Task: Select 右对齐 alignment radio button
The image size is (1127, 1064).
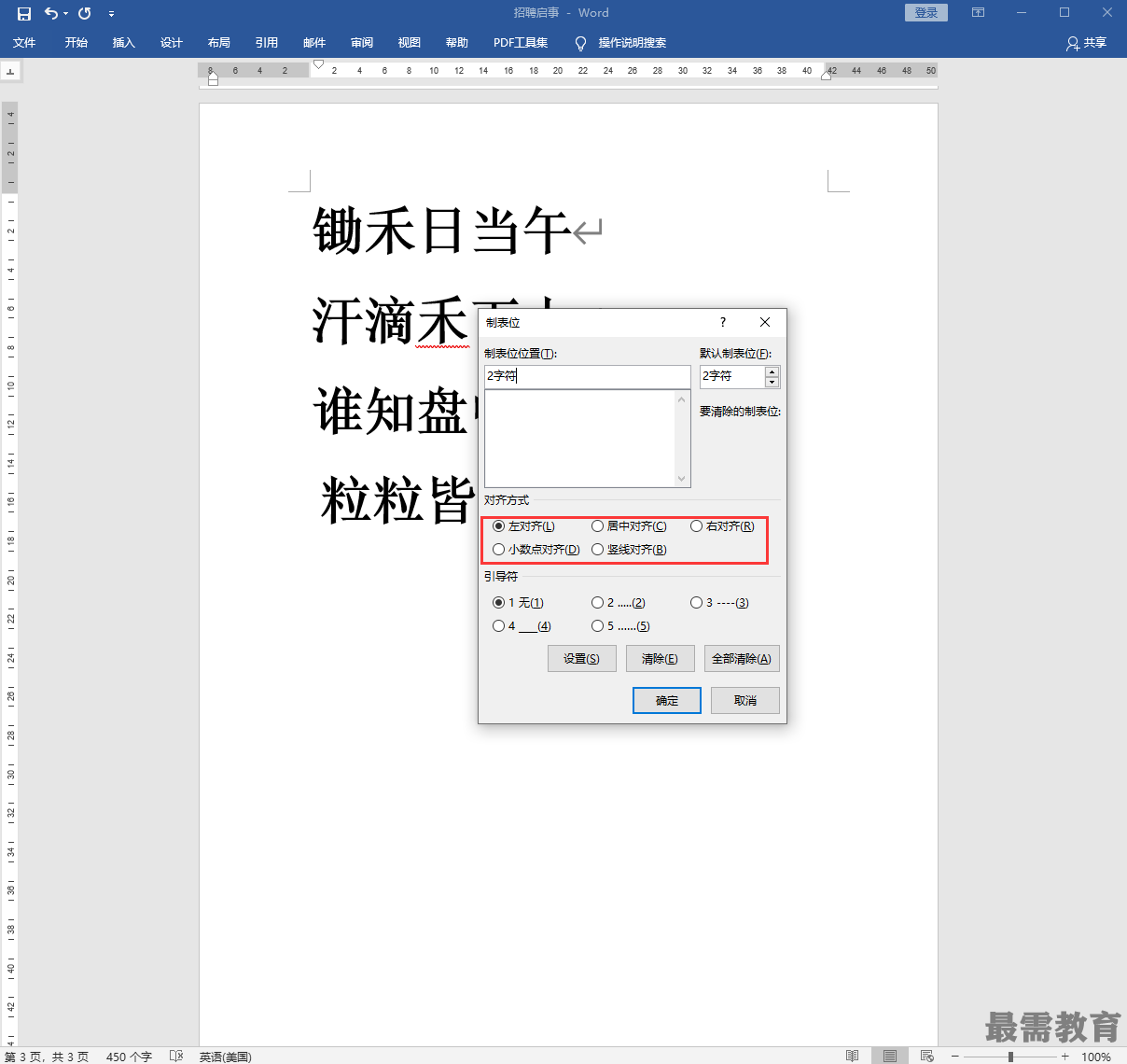Action: (x=696, y=526)
